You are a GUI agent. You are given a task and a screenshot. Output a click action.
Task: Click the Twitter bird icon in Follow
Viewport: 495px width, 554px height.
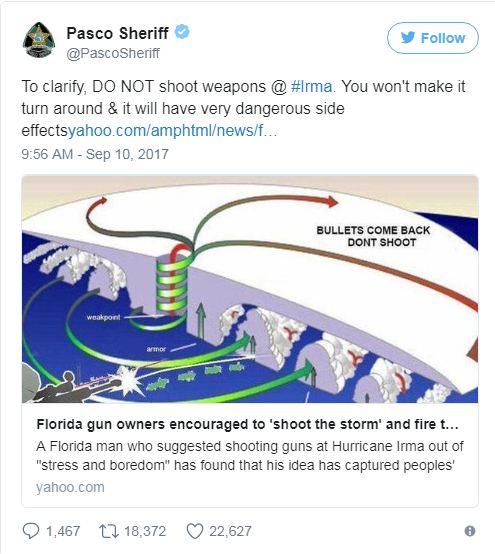(x=408, y=37)
